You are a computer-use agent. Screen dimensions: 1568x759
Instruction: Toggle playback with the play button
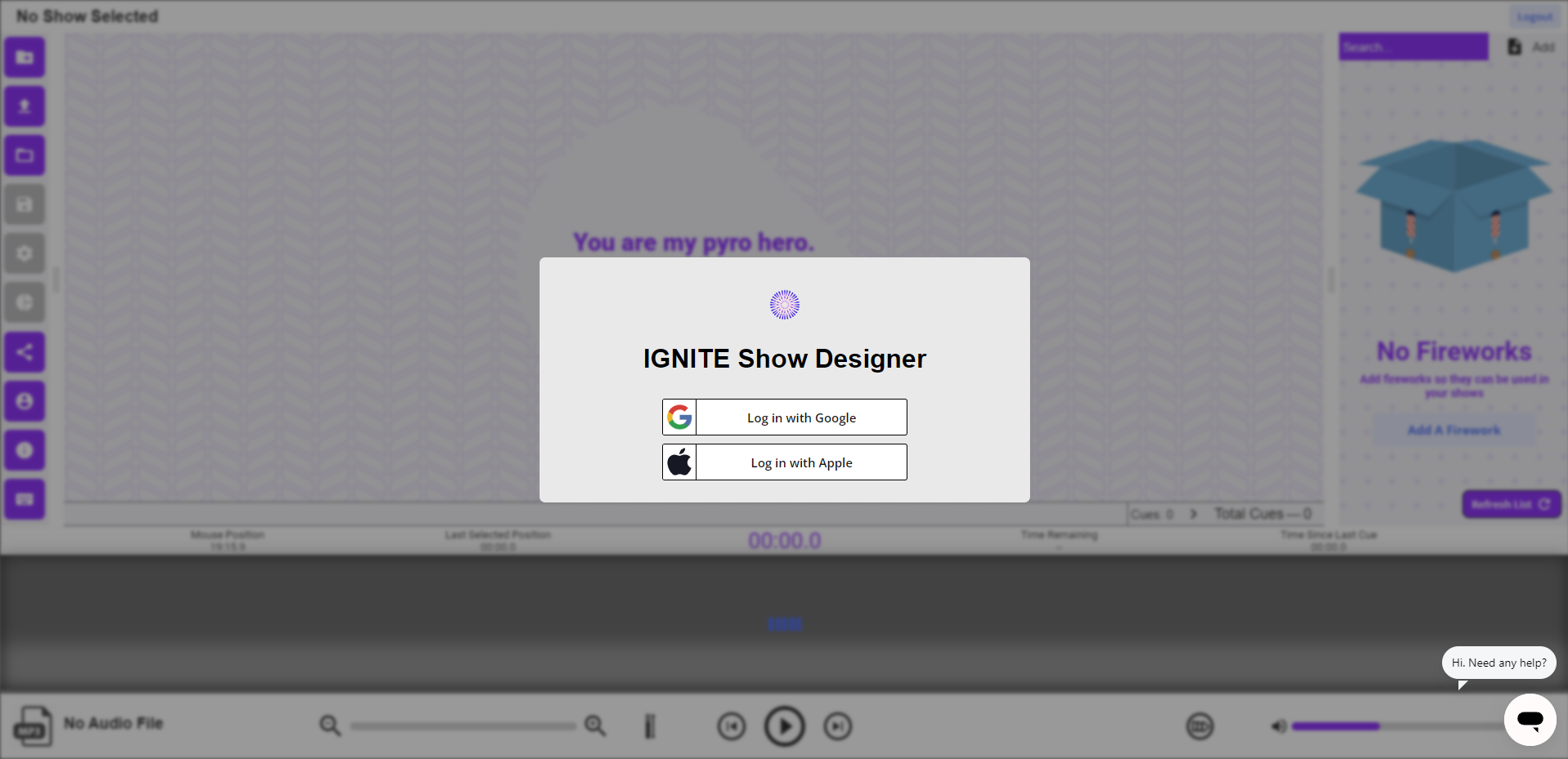coord(784,726)
